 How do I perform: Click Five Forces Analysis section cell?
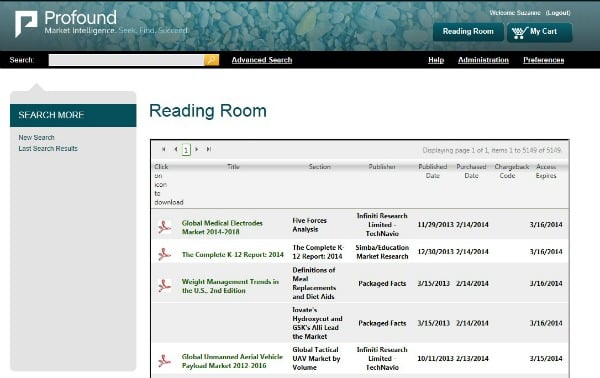[309, 225]
